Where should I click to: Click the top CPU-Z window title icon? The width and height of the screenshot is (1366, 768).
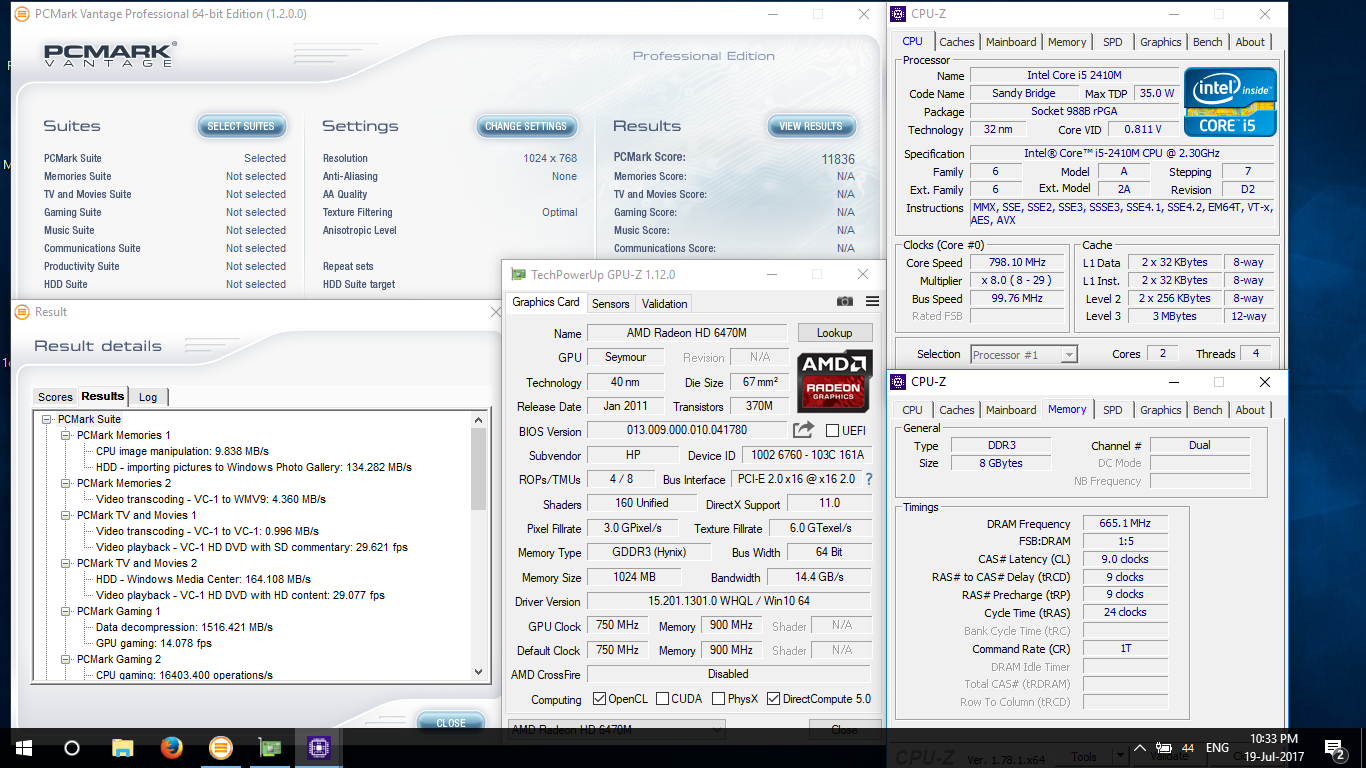pos(897,14)
